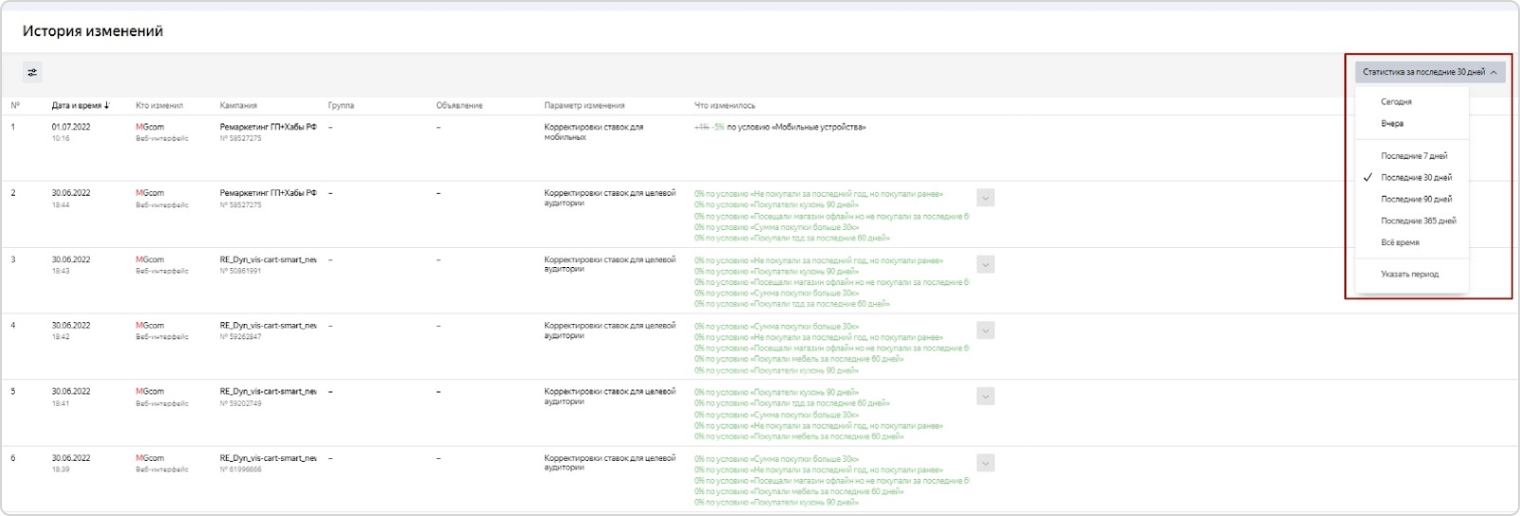This screenshot has height=516, width=1520.
Task: Choose "Вчера" from the period menu
Action: (1392, 124)
